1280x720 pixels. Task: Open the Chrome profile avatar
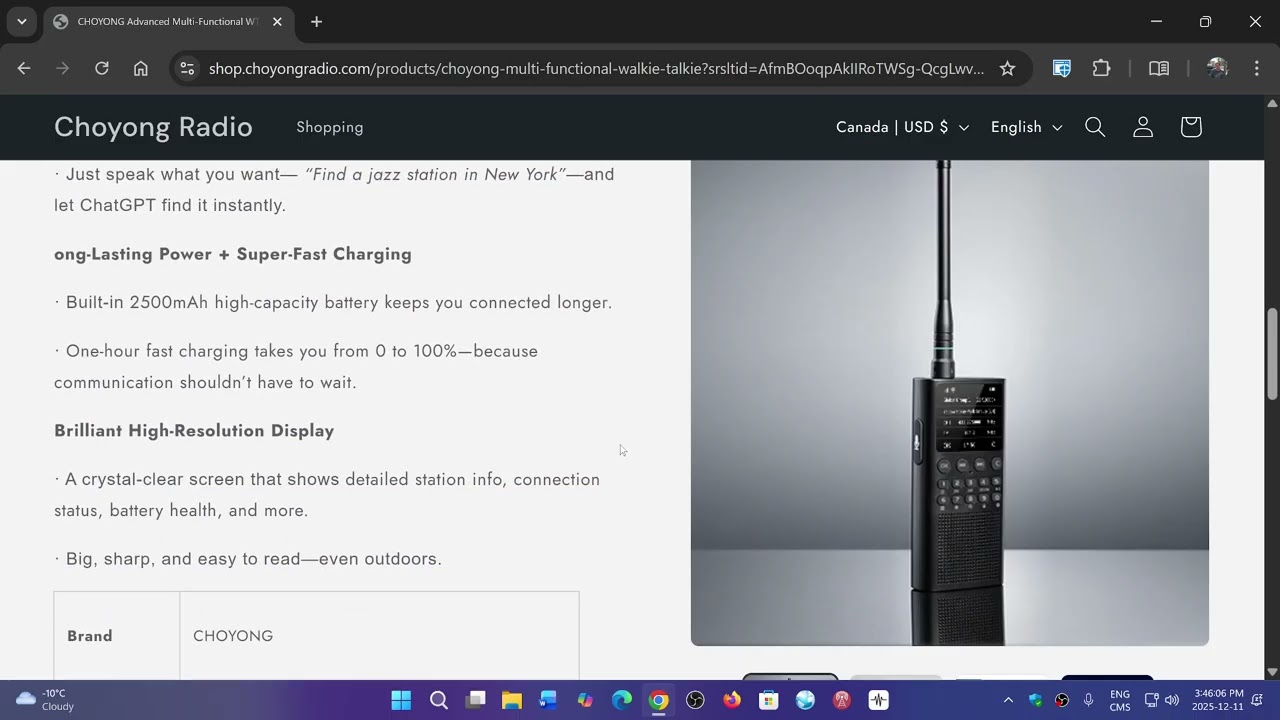(x=1217, y=68)
